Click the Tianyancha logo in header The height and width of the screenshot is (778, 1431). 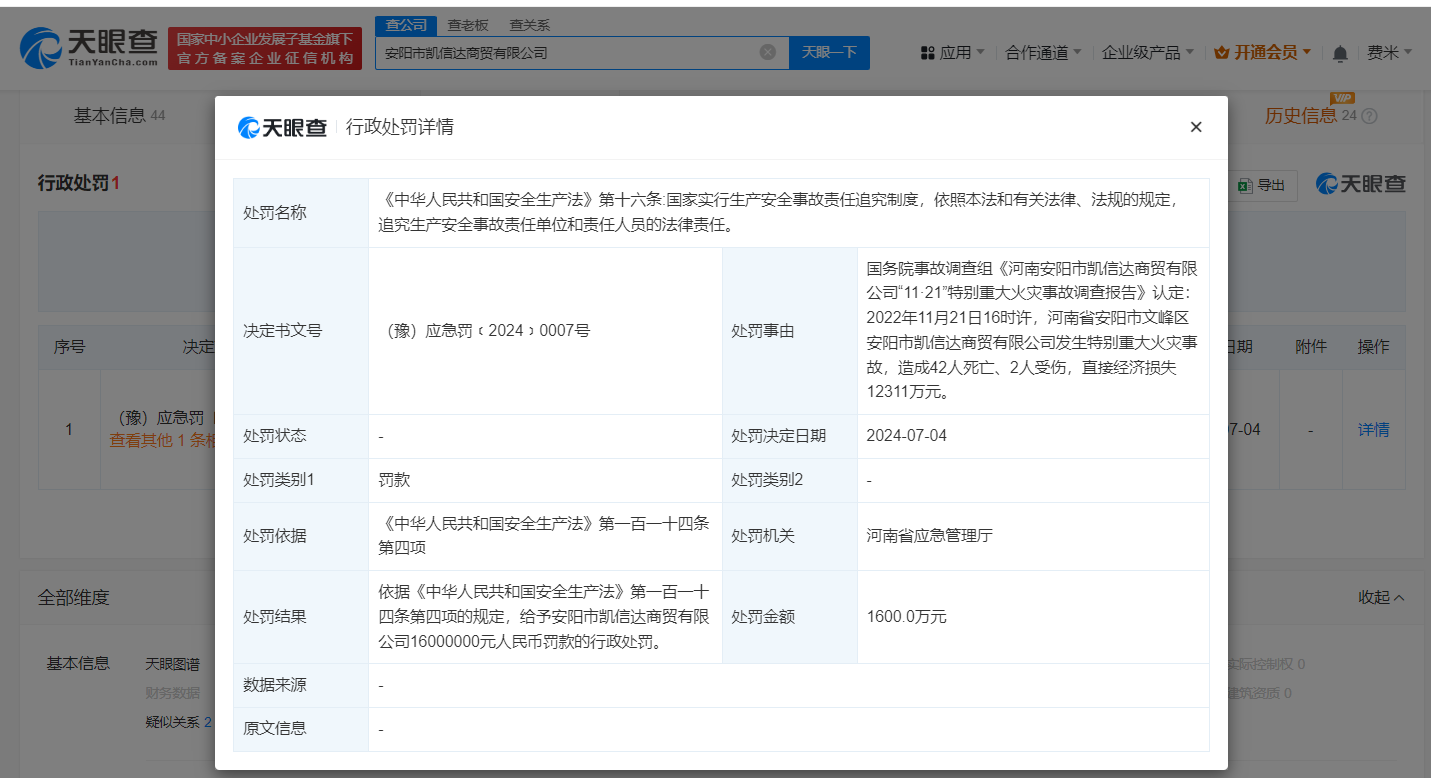tap(90, 47)
